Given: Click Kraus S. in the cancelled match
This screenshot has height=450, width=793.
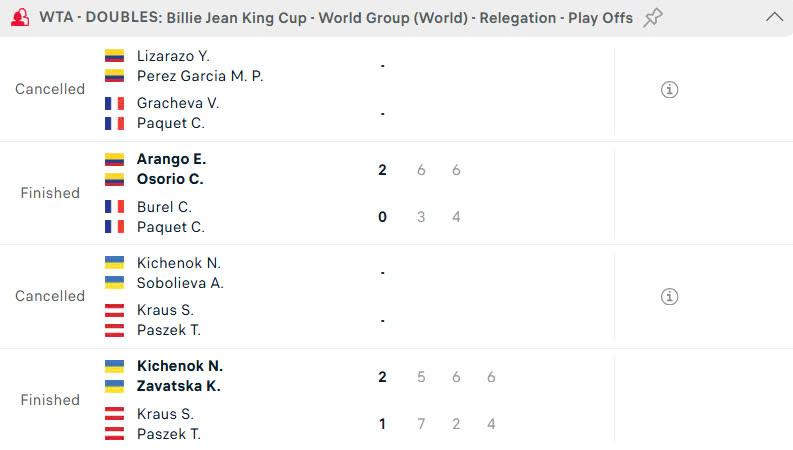Looking at the screenshot, I should [165, 310].
